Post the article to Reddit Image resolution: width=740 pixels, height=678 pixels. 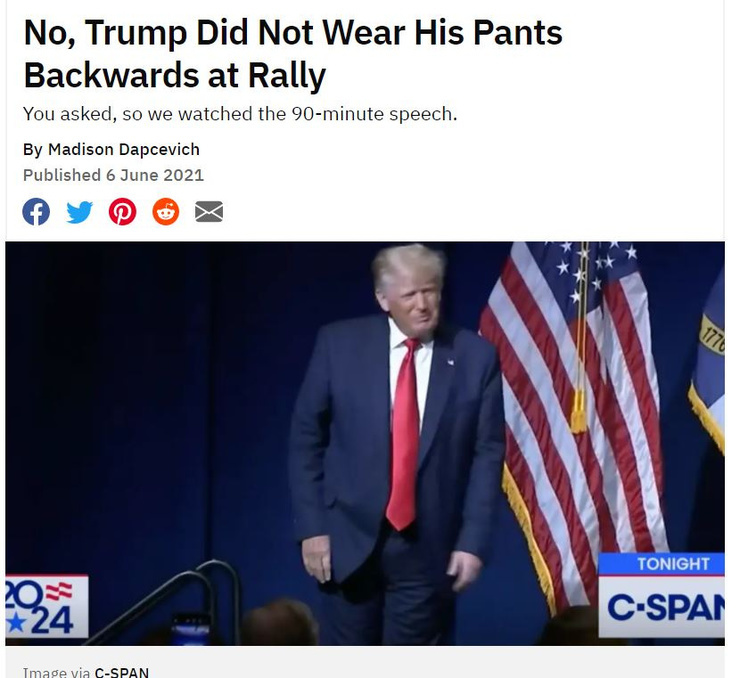(166, 211)
